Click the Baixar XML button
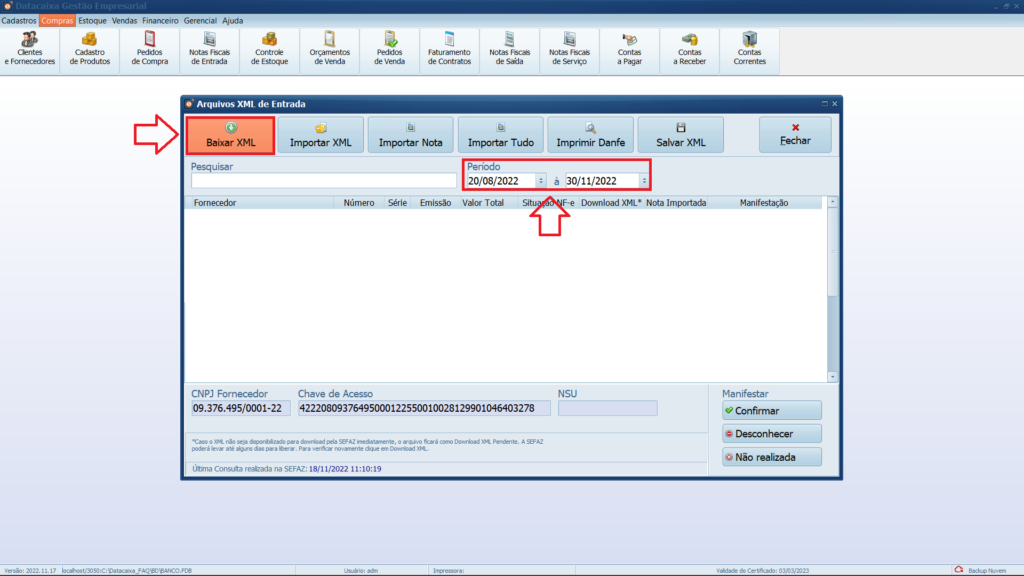1024x576 pixels. point(230,135)
